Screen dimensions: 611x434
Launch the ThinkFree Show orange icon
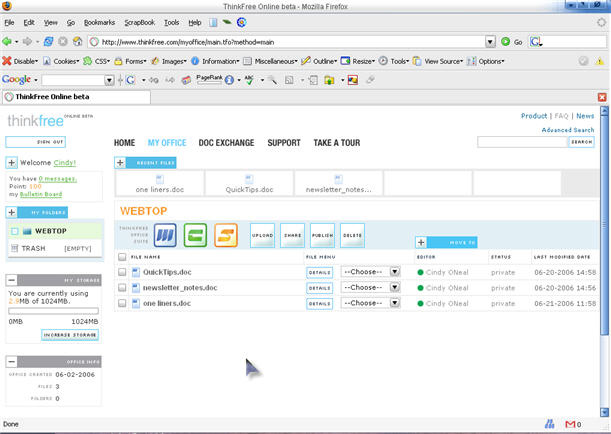point(226,235)
